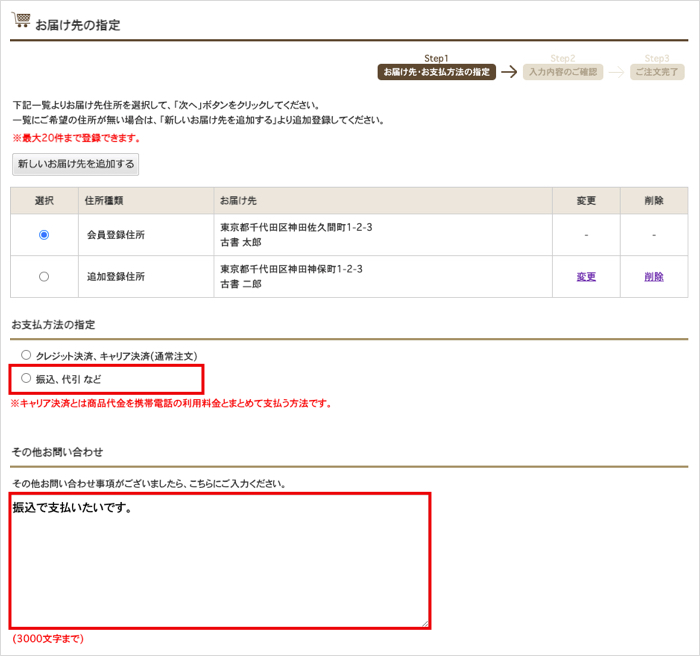Click the name 古書 二郎
The image size is (700, 656).
(241, 284)
